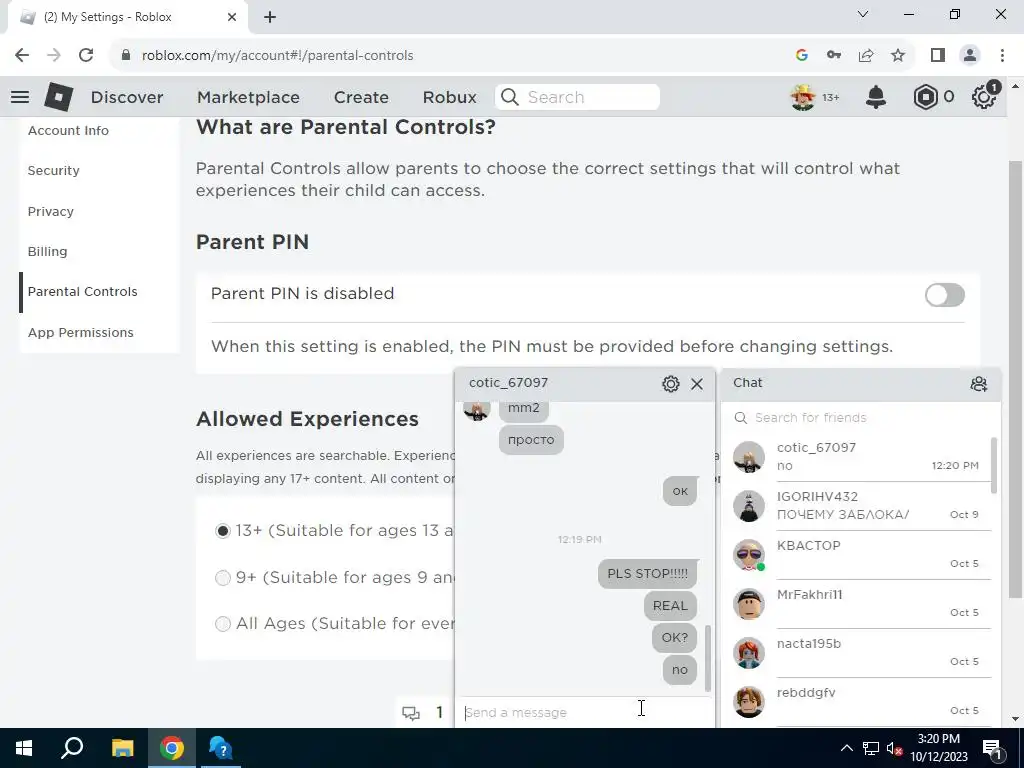The height and width of the screenshot is (768, 1024).
Task: Reload the page
Action: [86, 55]
